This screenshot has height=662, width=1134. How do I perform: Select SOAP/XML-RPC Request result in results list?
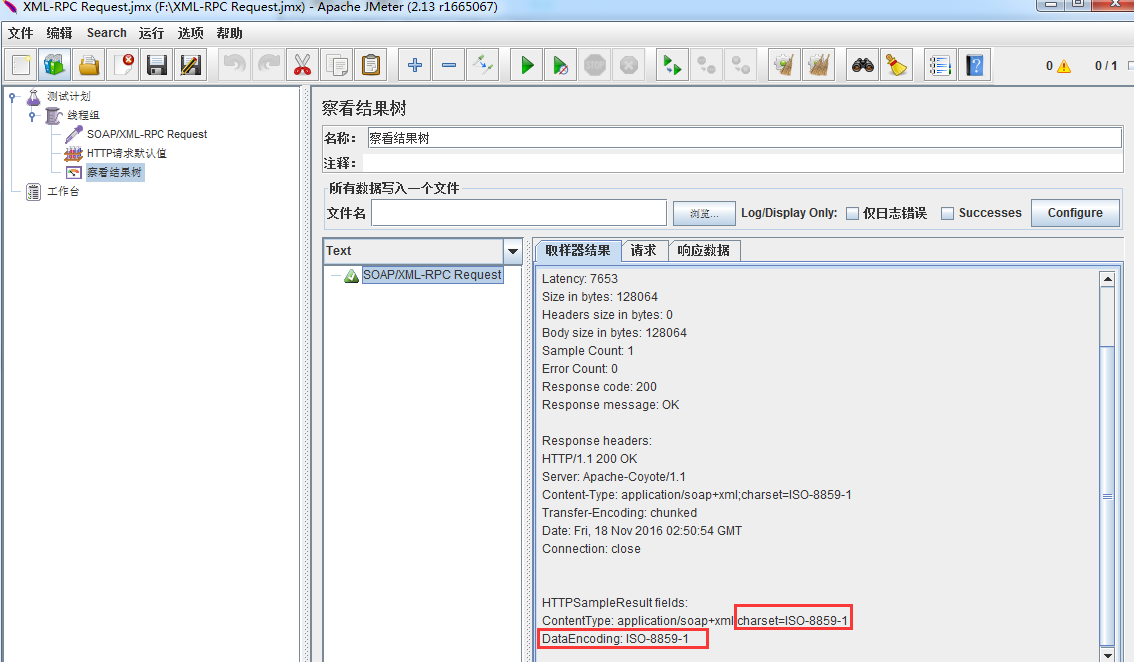(x=432, y=275)
